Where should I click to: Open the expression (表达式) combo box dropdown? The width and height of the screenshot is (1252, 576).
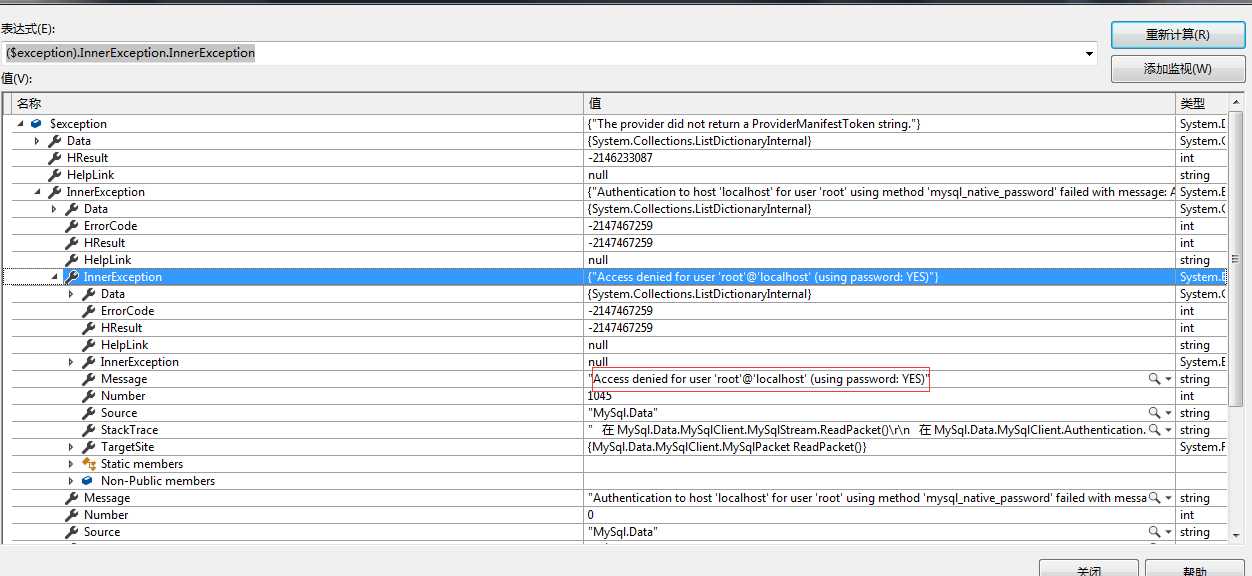pos(1090,53)
